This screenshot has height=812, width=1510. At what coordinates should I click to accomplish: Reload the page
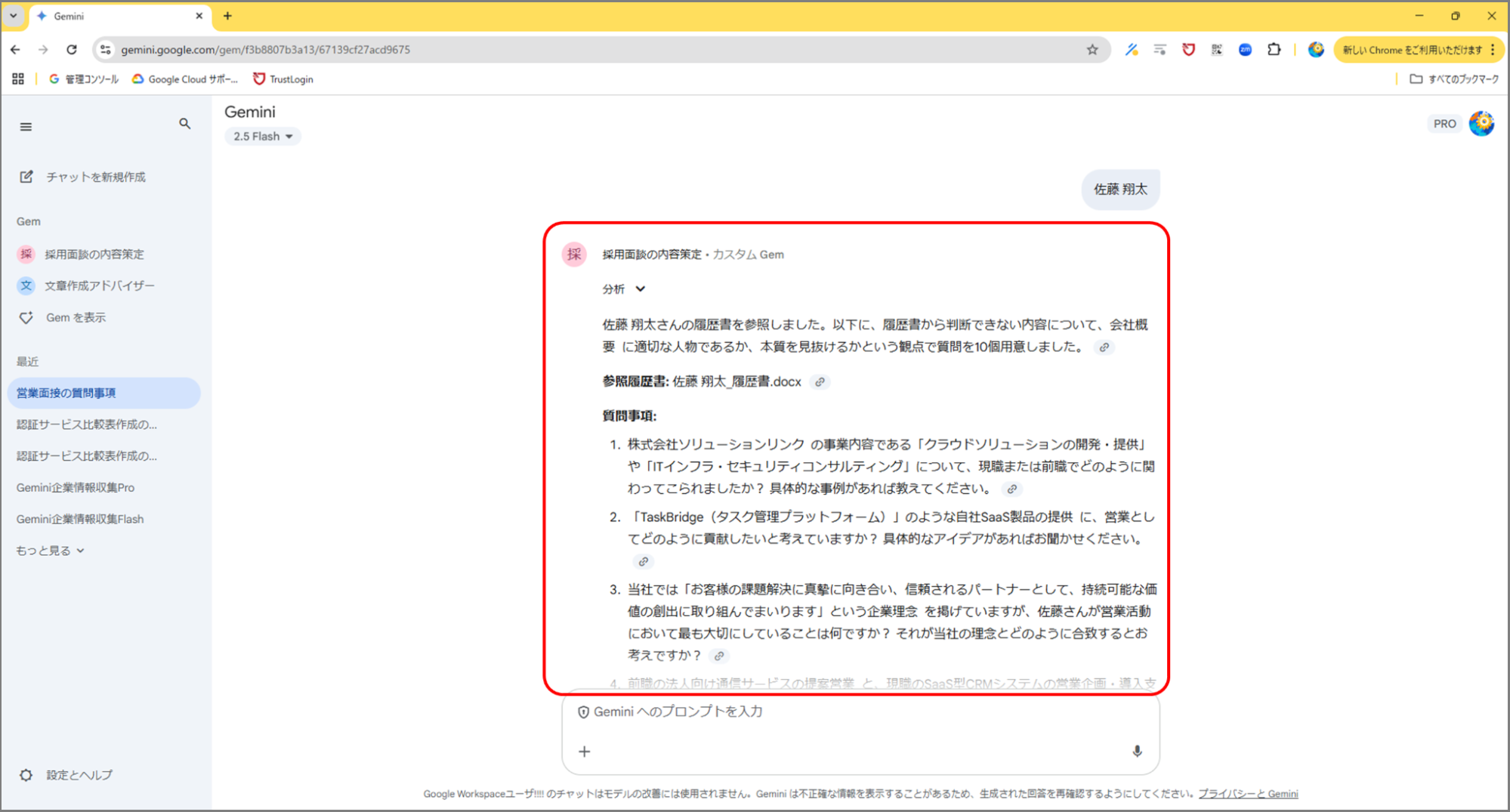pos(72,50)
